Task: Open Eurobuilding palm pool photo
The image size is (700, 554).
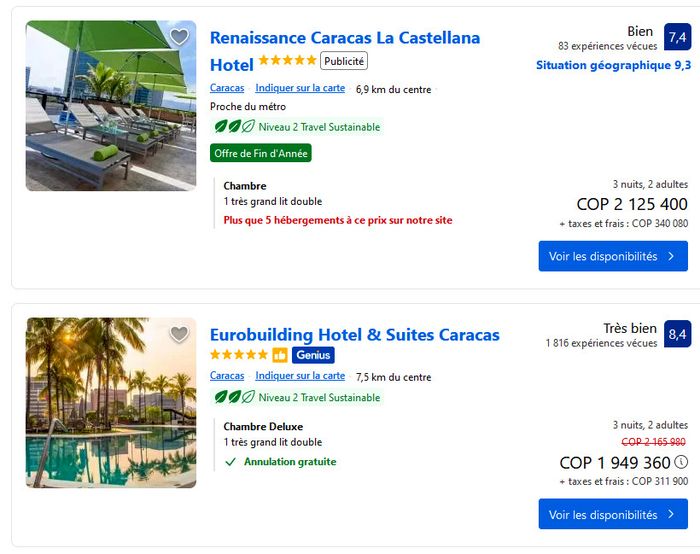Action: (x=110, y=402)
